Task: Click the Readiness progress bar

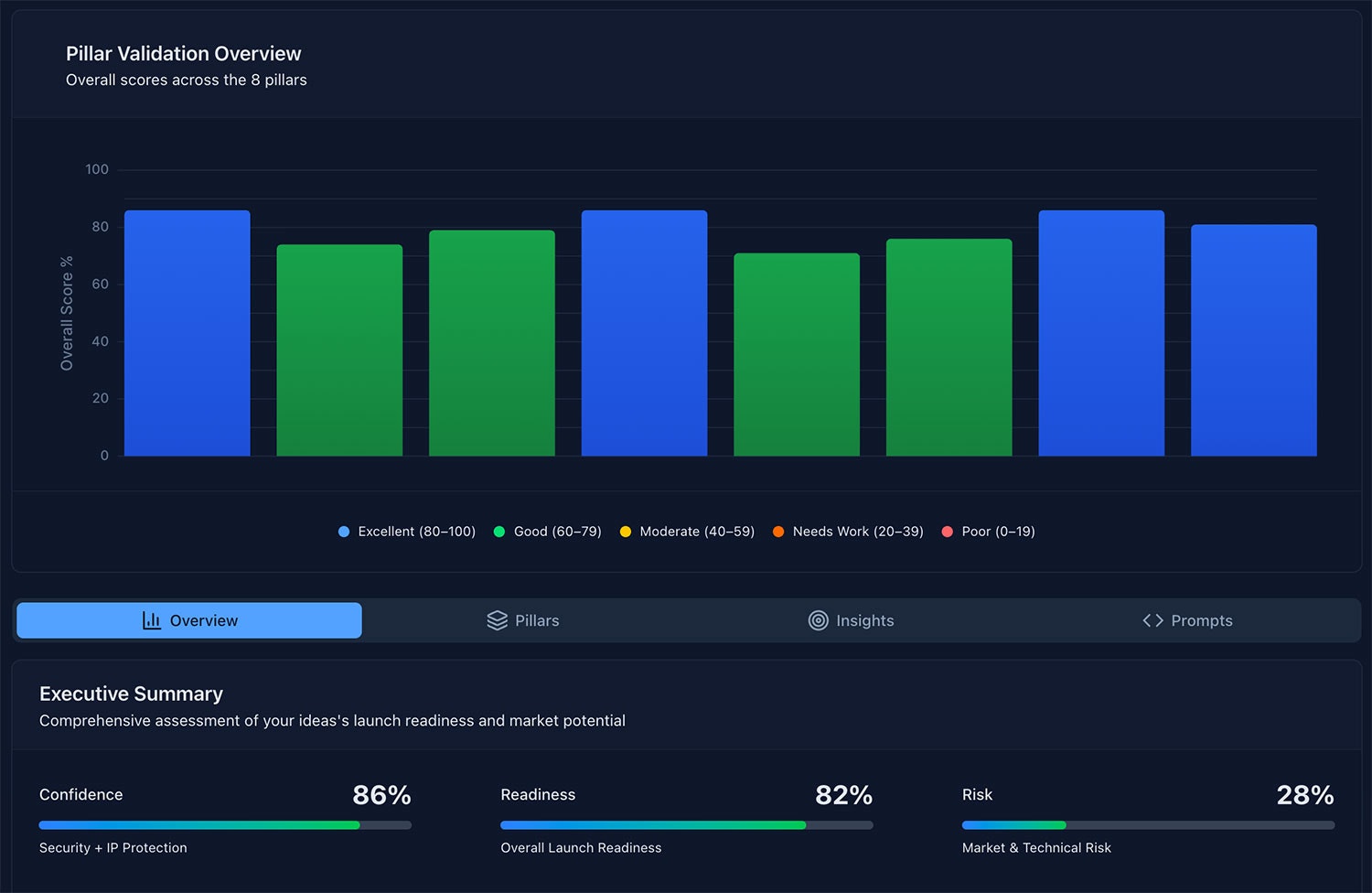Action: point(686,824)
